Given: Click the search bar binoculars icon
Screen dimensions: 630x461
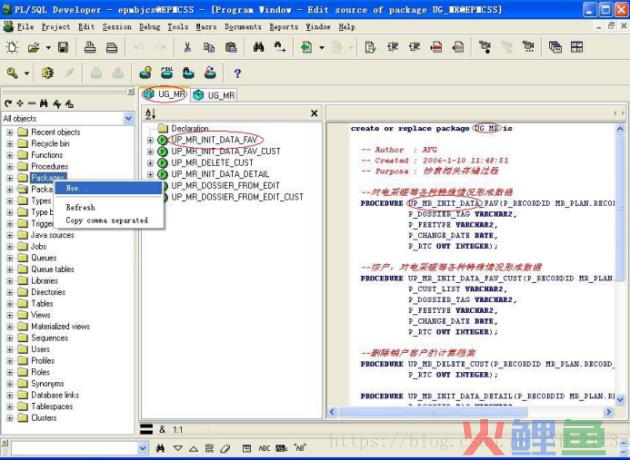Looking at the screenshot, I should (x=160, y=448).
